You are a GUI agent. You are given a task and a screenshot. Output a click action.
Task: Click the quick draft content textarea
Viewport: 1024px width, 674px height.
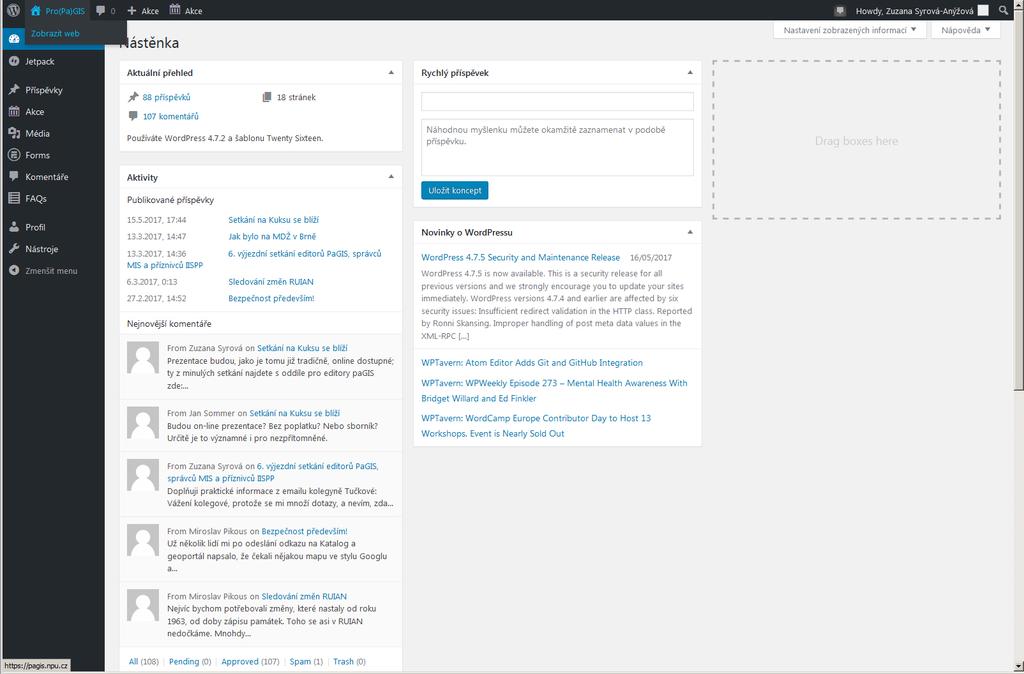tap(557, 147)
